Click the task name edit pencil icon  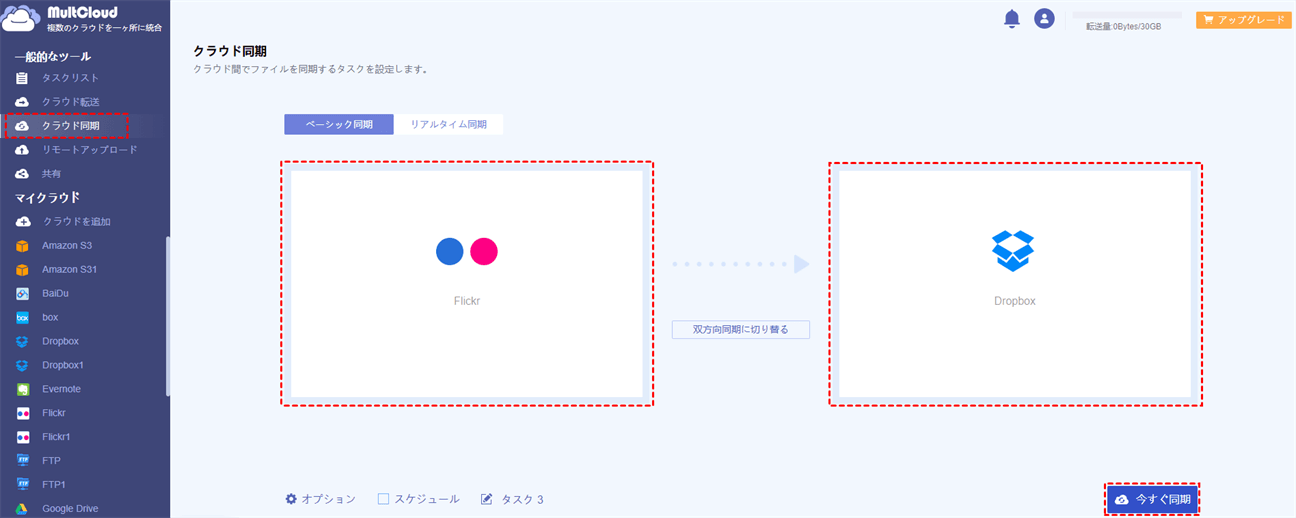pos(487,499)
